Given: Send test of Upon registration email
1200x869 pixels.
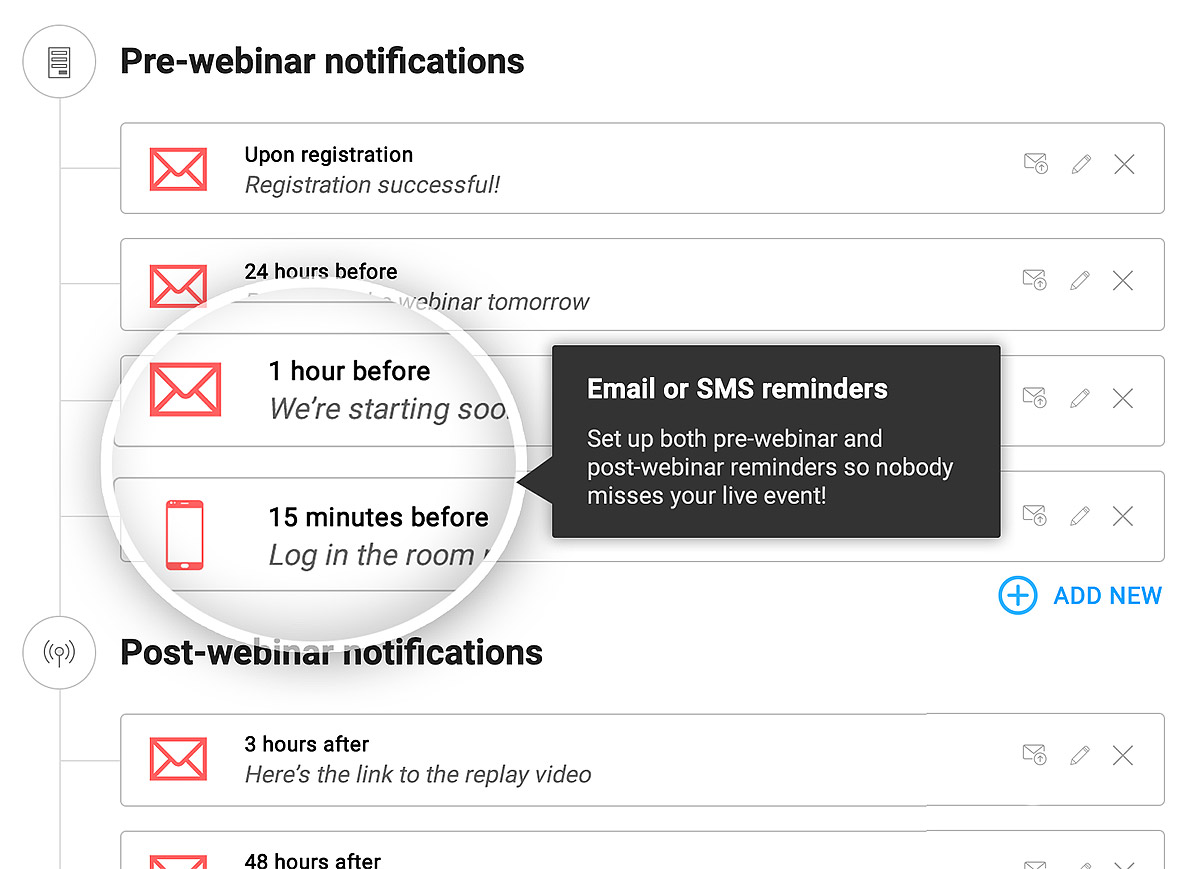Looking at the screenshot, I should point(1035,164).
